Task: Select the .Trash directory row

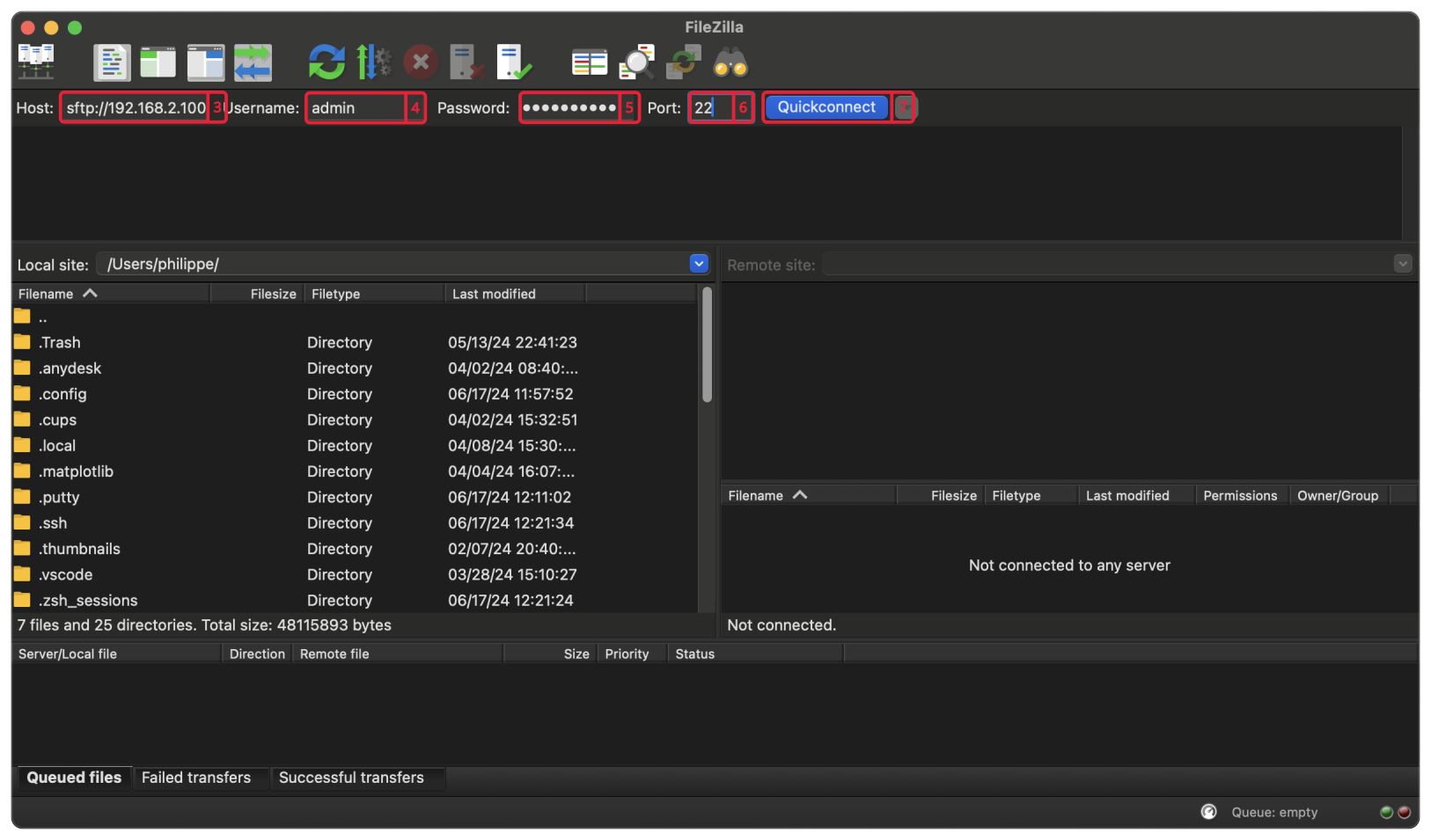Action: (355, 343)
